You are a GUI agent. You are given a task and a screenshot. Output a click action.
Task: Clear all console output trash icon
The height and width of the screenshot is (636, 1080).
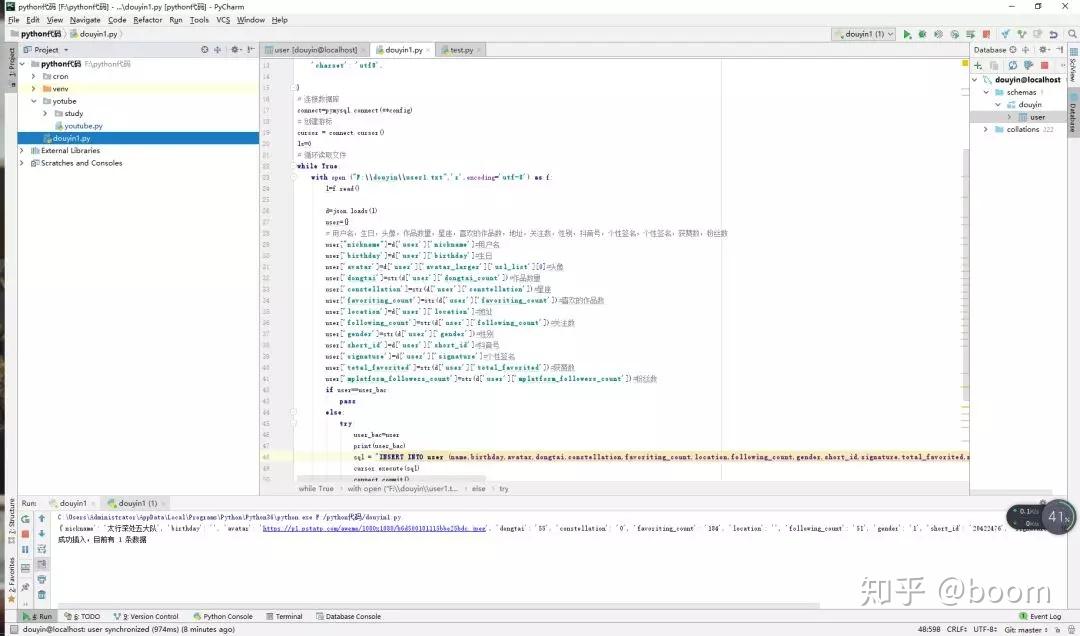point(42,595)
